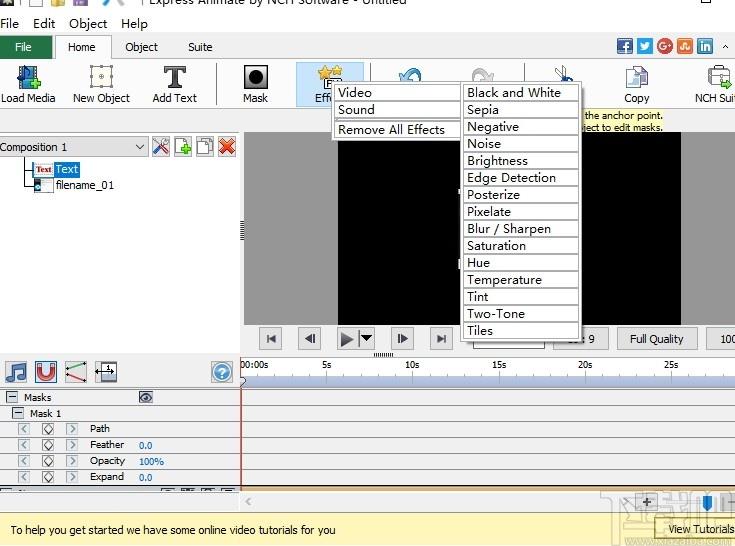Duplicate the composition icon
Viewport: 735px width, 546px height.
coord(205,147)
